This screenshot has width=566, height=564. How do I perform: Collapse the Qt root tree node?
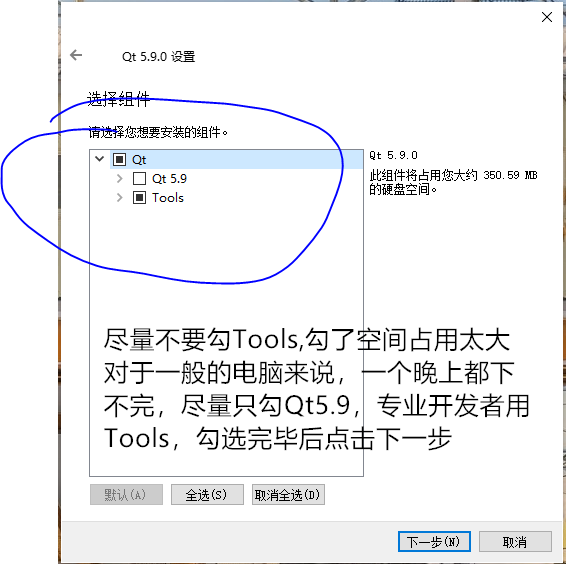point(100,159)
